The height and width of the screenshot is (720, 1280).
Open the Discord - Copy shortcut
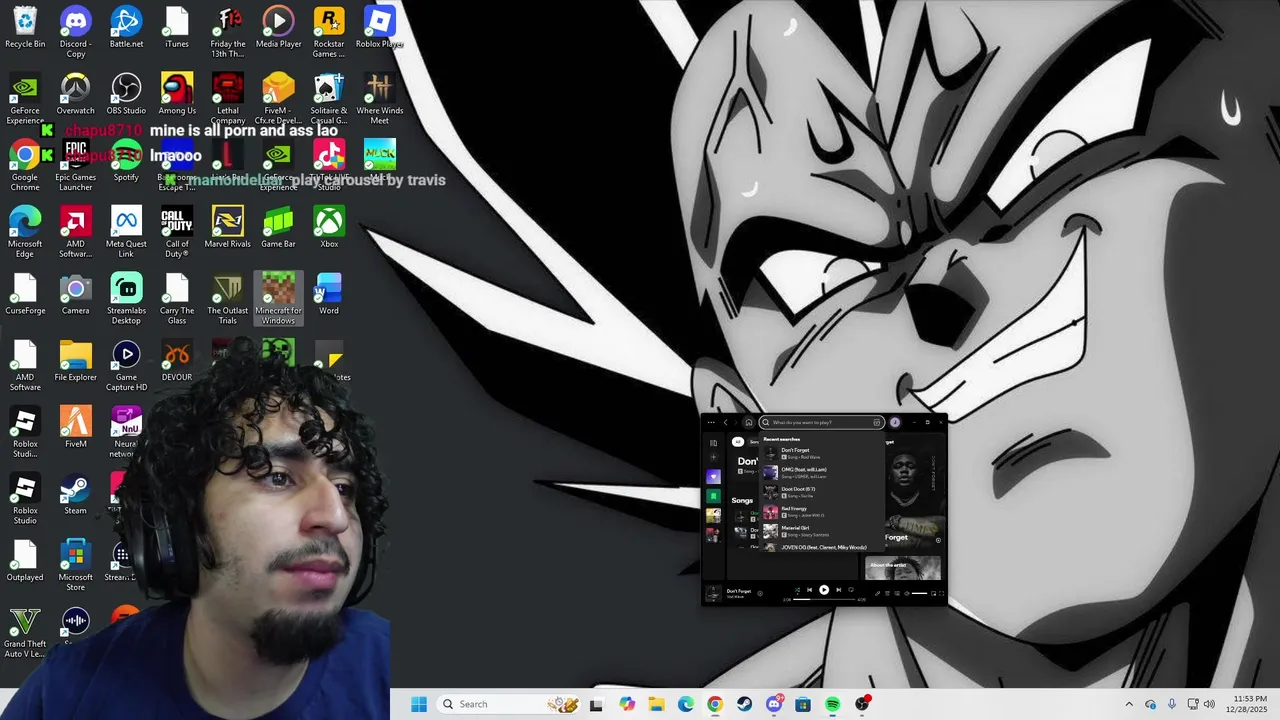[75, 32]
